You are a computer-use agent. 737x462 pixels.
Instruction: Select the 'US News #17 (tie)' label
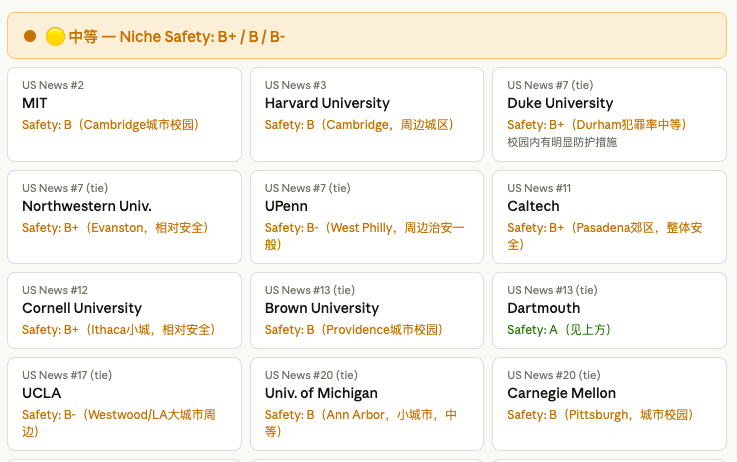tap(67, 375)
